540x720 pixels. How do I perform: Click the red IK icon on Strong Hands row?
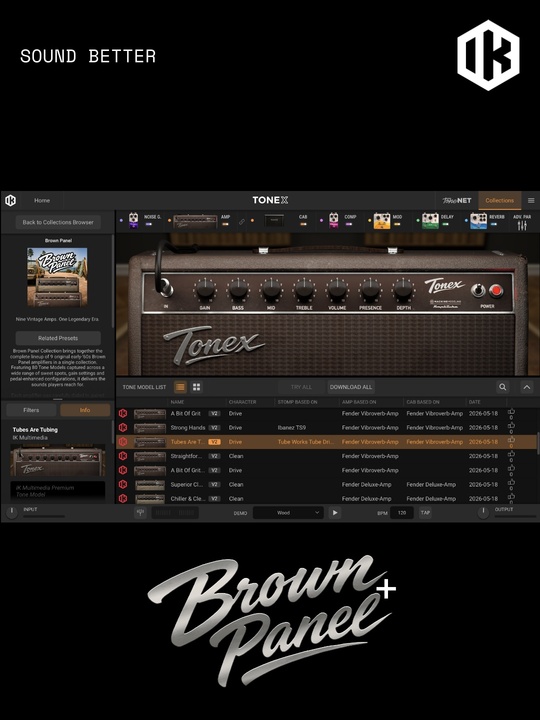tap(123, 428)
